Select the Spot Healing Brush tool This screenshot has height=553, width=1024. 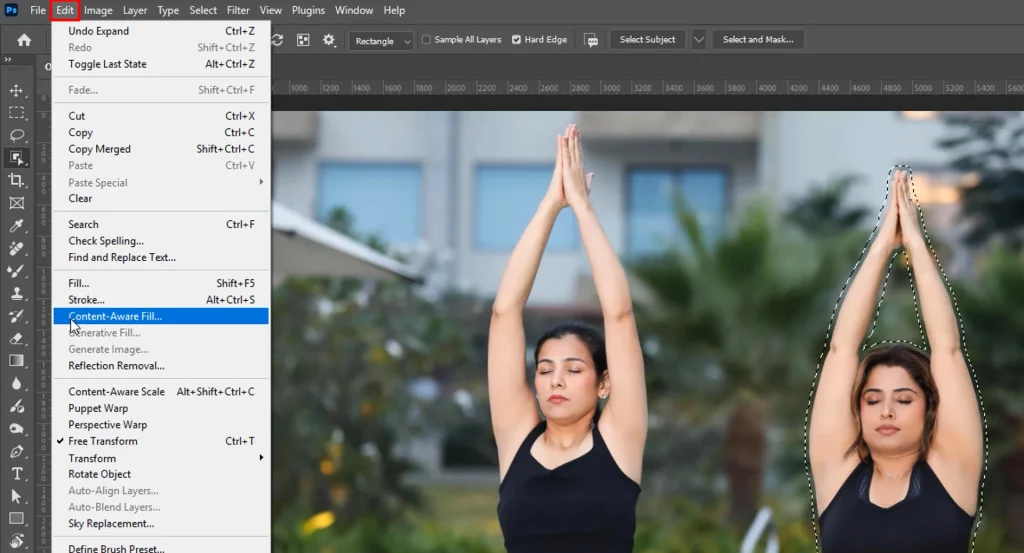pos(17,248)
